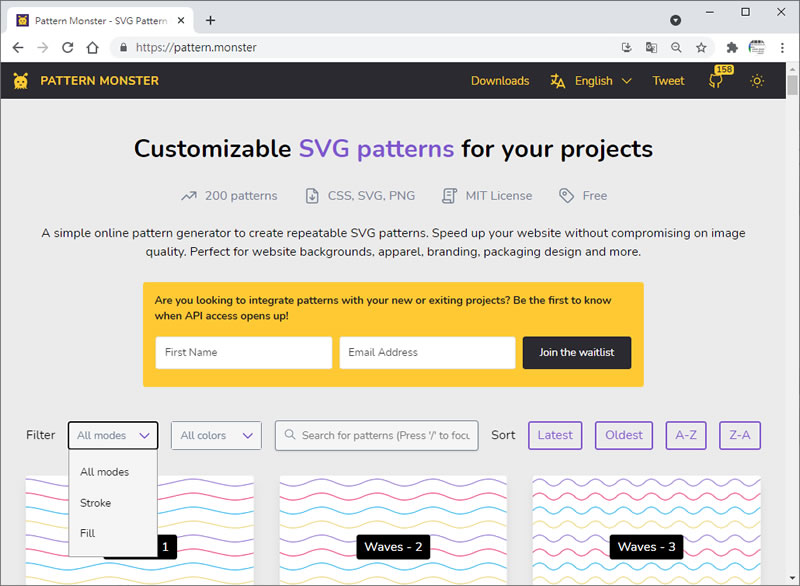
Task: Toggle the light/dark theme sun icon
Action: tap(757, 81)
